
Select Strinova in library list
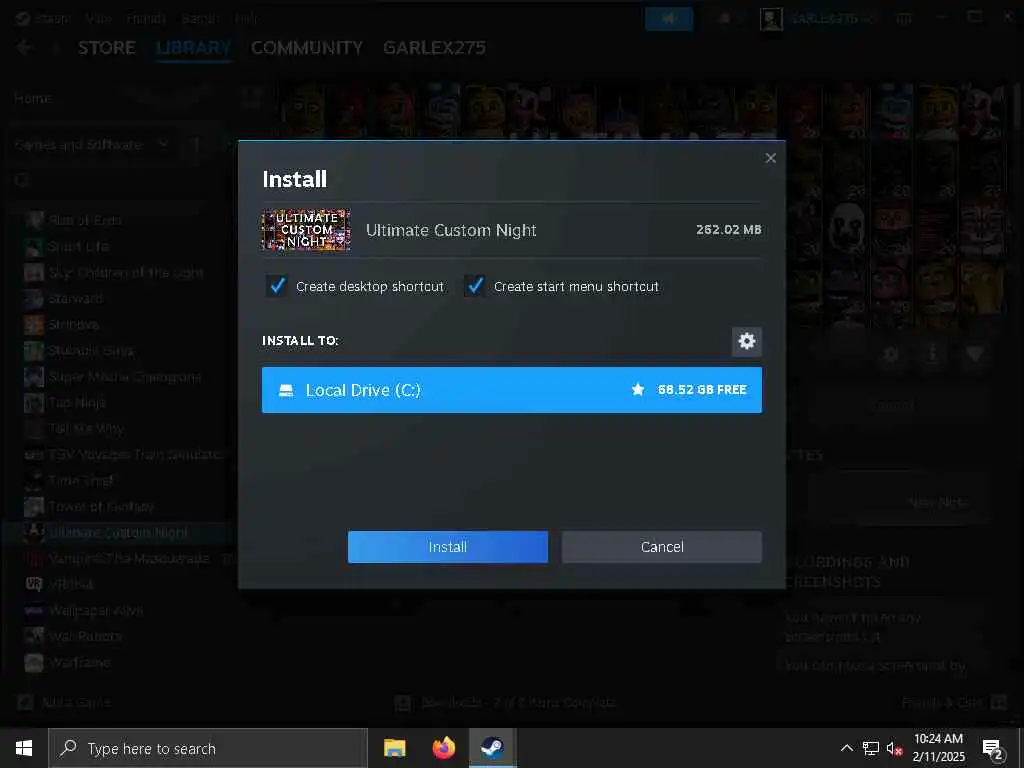click(74, 325)
